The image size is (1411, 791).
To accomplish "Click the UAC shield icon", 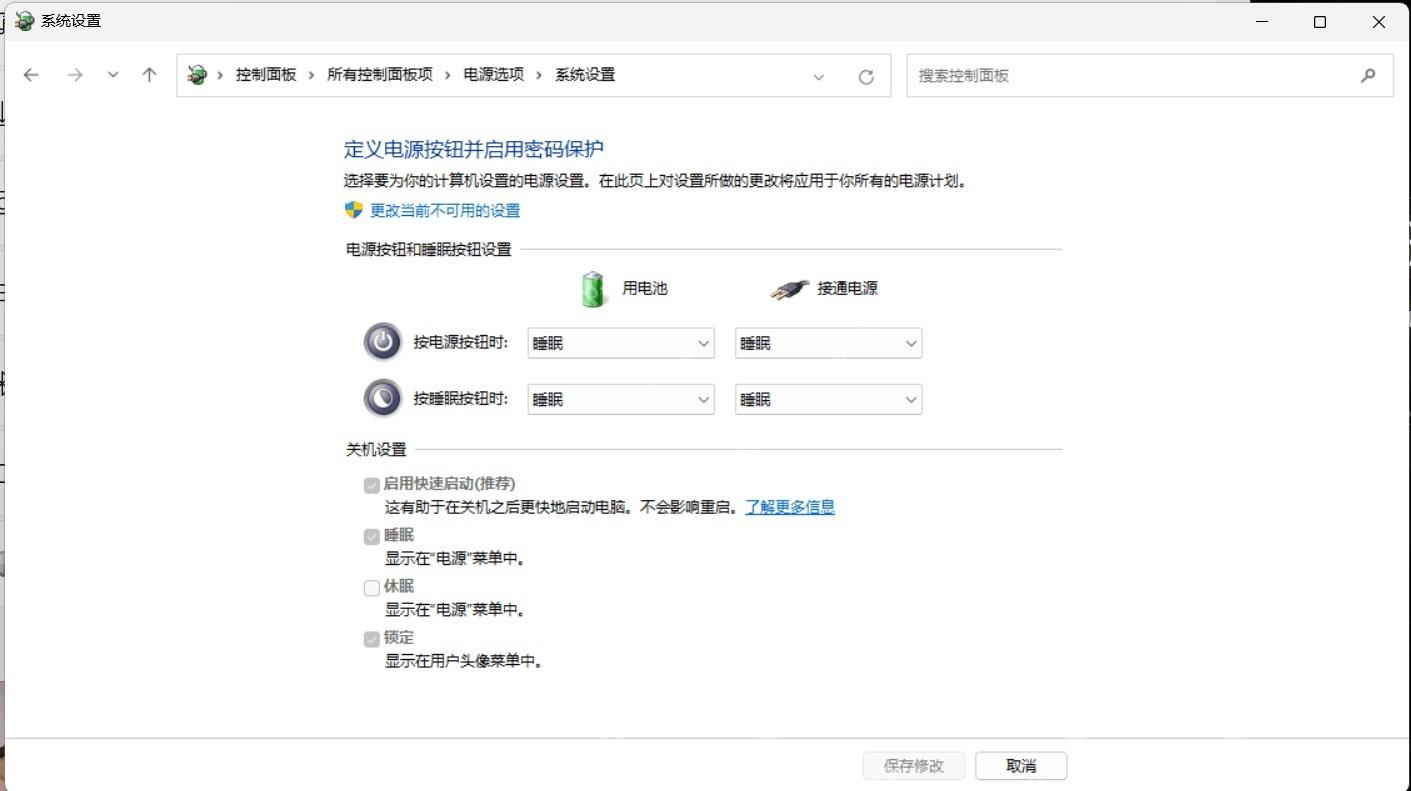I will tap(353, 210).
